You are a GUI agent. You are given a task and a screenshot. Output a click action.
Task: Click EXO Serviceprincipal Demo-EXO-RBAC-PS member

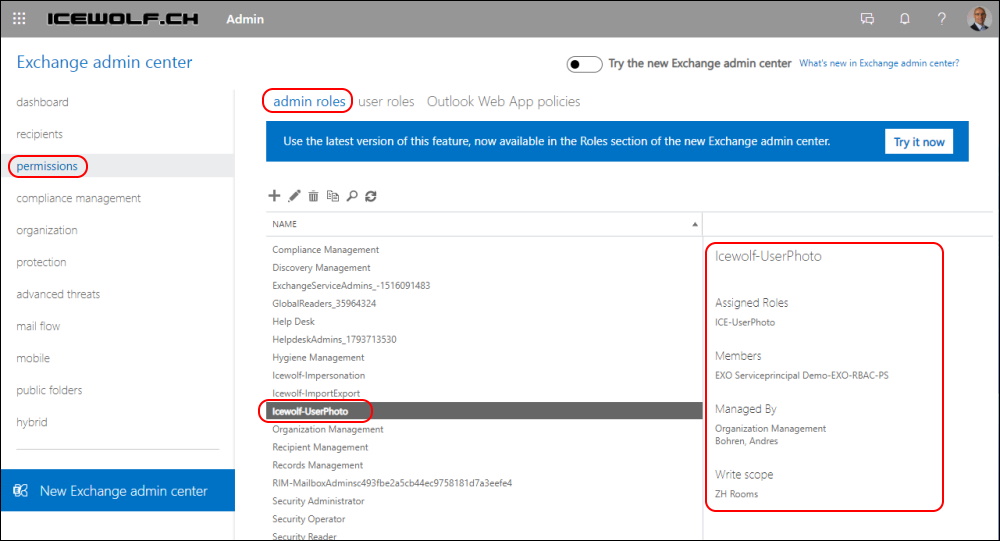tap(802, 375)
